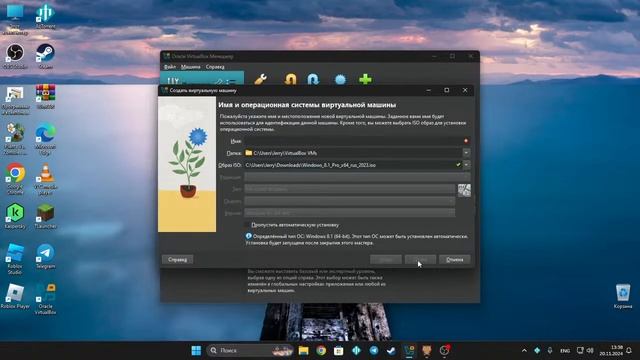The height and width of the screenshot is (360, 640).
Task: Open VirtualBox Manager settings wrench icon
Action: coord(260,79)
